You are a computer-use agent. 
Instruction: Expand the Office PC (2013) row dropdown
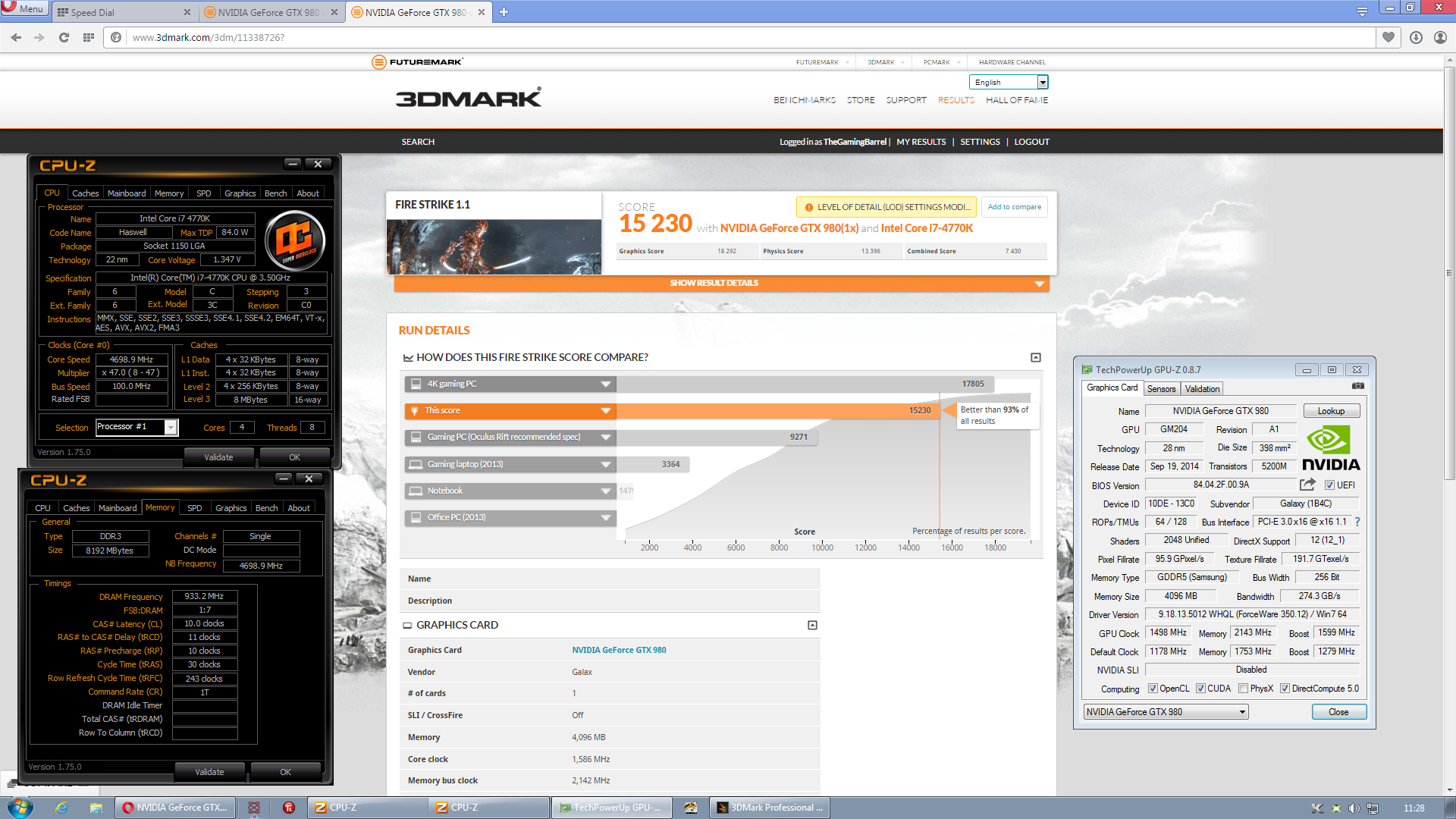[605, 517]
